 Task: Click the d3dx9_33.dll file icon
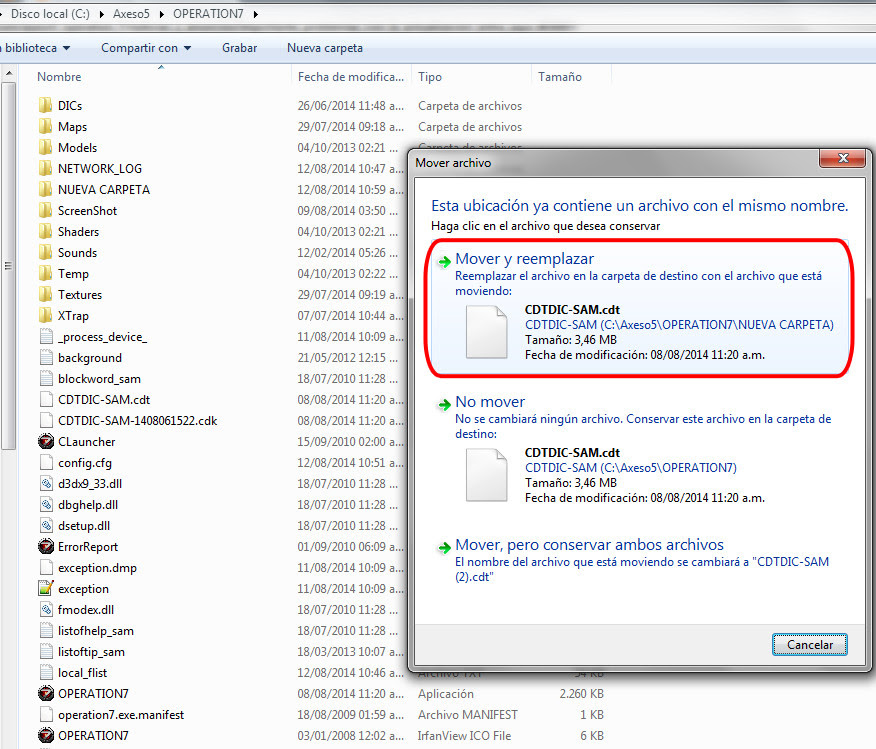tap(46, 484)
